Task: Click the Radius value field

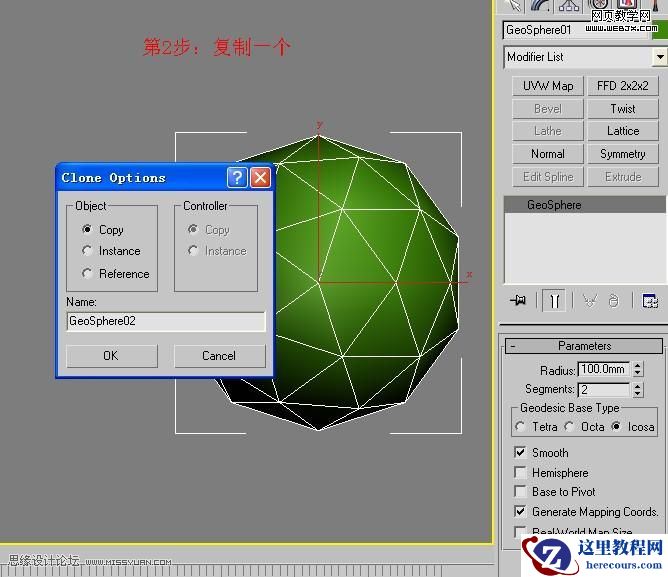Action: pos(604,369)
